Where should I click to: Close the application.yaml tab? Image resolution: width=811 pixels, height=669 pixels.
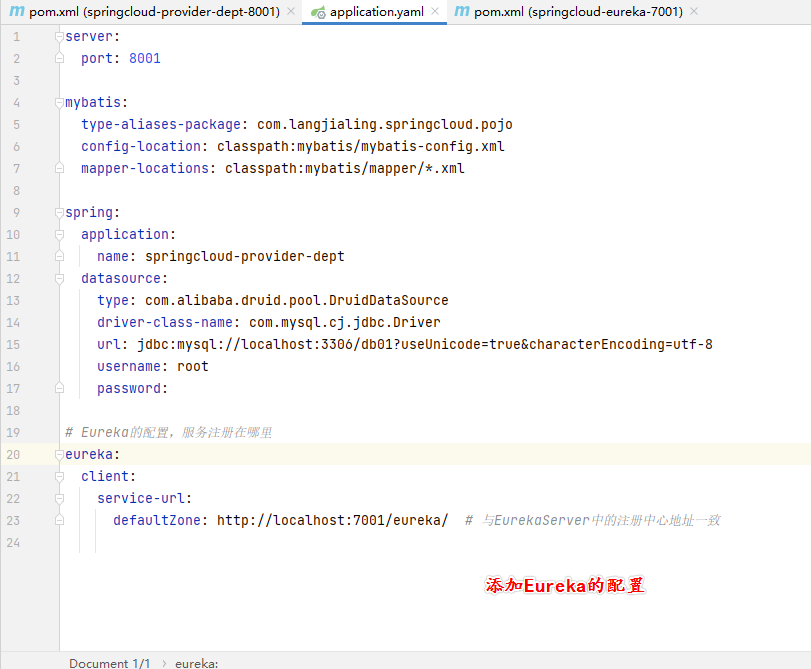pyautogui.click(x=435, y=12)
